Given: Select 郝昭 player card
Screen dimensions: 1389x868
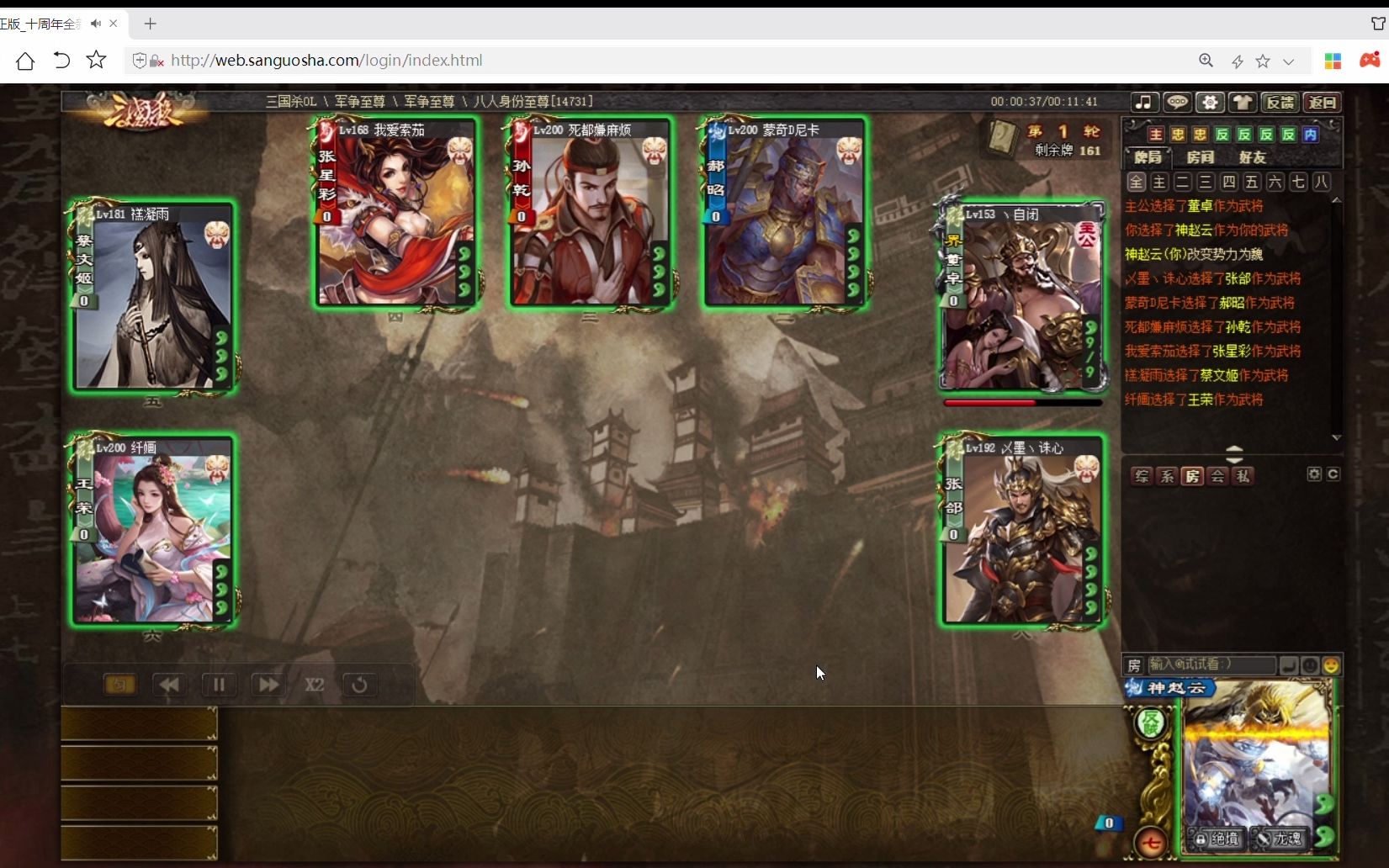Looking at the screenshot, I should 785,214.
